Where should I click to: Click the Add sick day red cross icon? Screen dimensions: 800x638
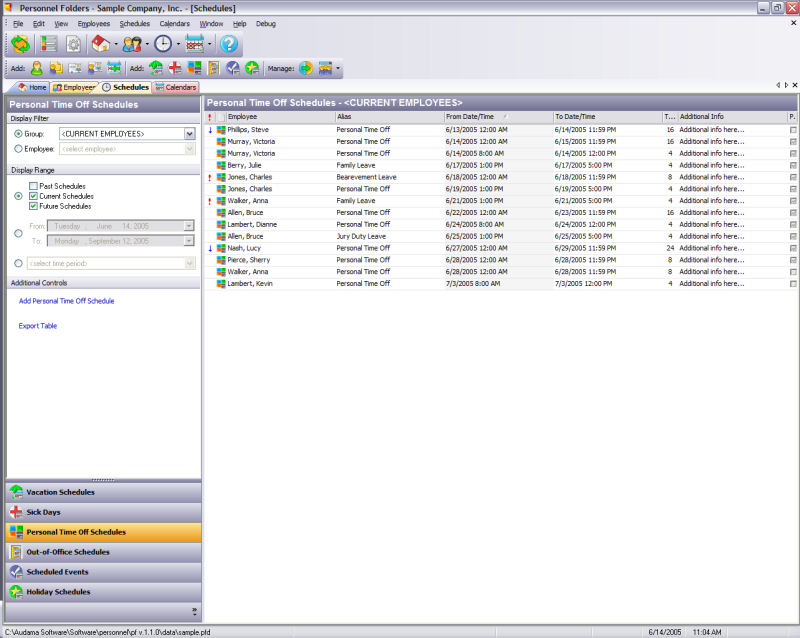pyautogui.click(x=175, y=68)
